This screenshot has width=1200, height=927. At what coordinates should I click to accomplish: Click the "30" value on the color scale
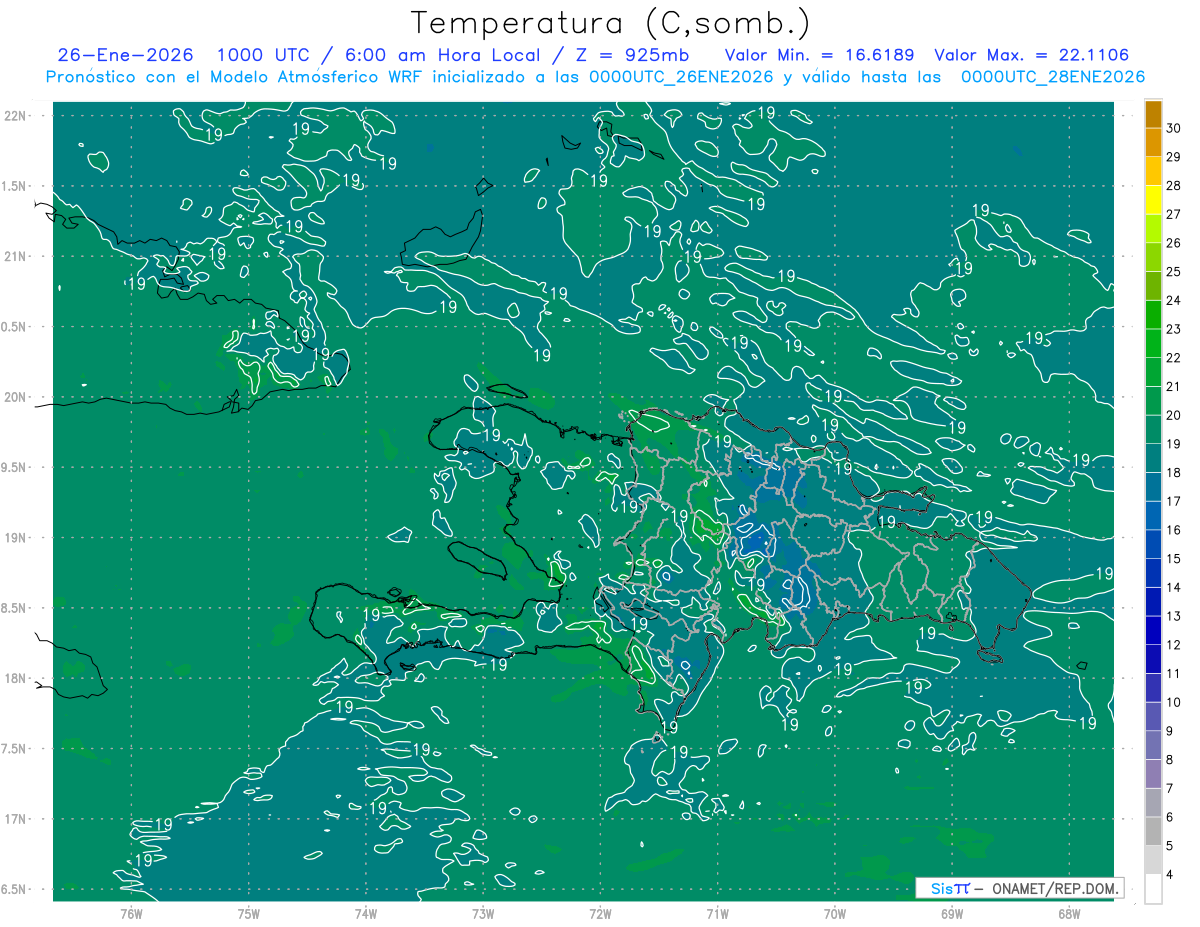pyautogui.click(x=1174, y=128)
